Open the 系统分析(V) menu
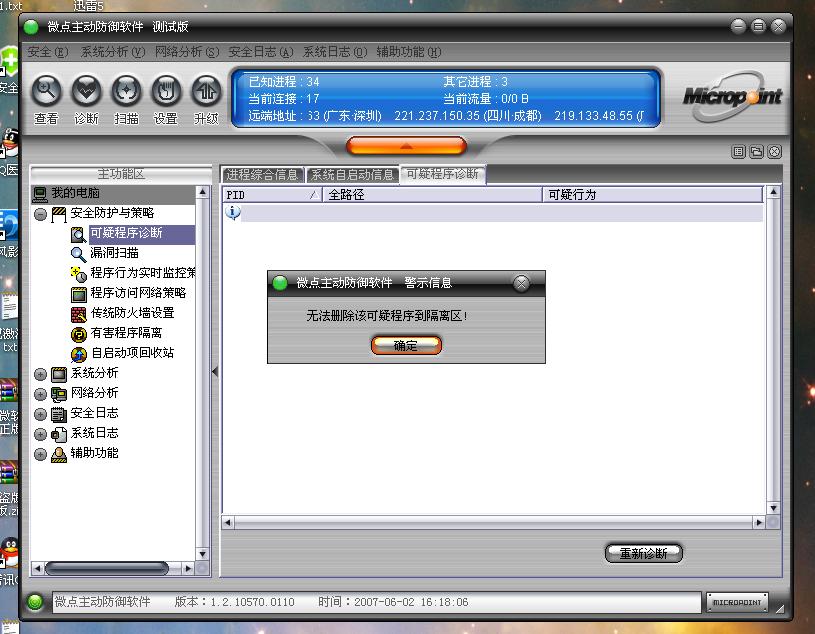Screen dimensions: 815x634 (112, 52)
